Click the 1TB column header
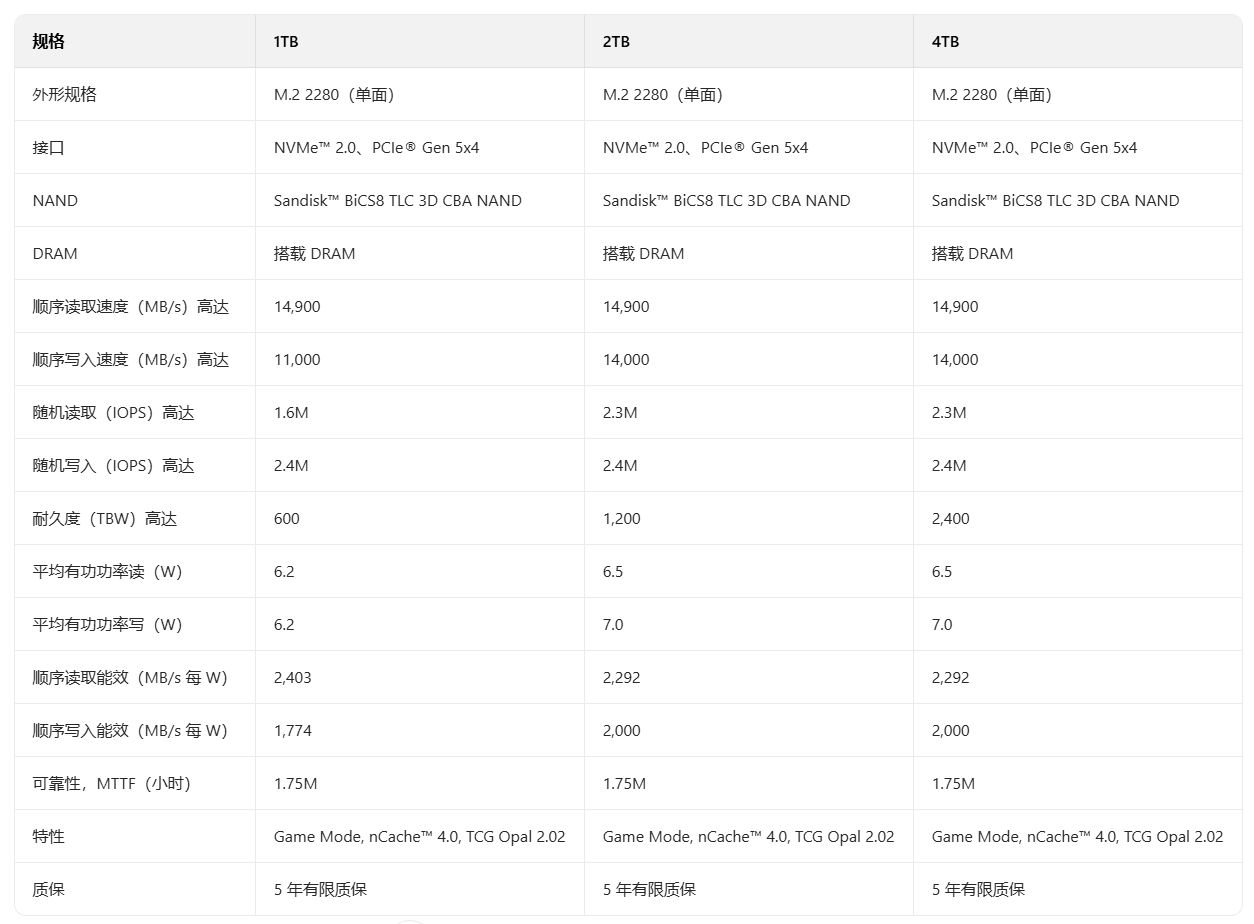Viewport: 1254px width, 924px height. pyautogui.click(x=286, y=41)
